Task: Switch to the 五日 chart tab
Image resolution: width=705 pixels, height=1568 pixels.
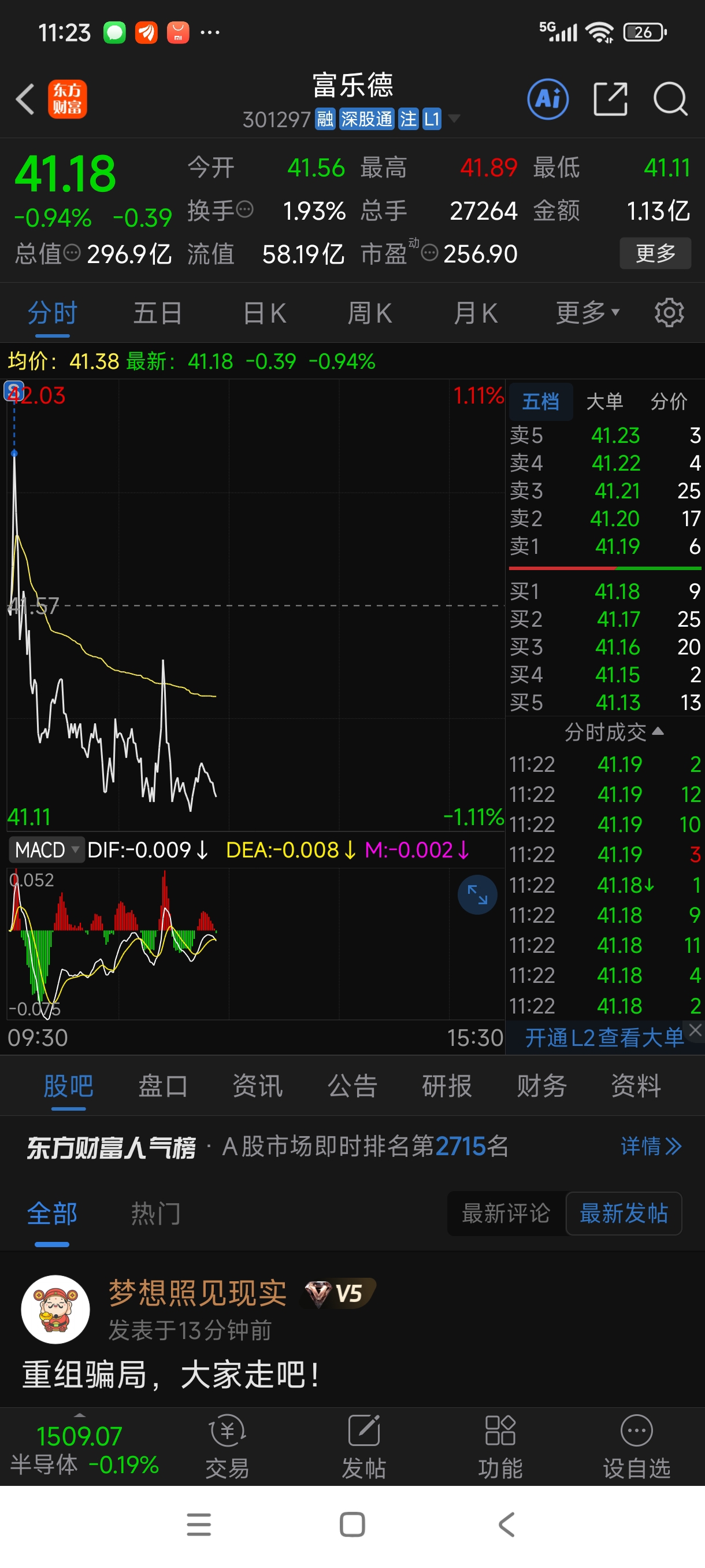Action: [158, 312]
